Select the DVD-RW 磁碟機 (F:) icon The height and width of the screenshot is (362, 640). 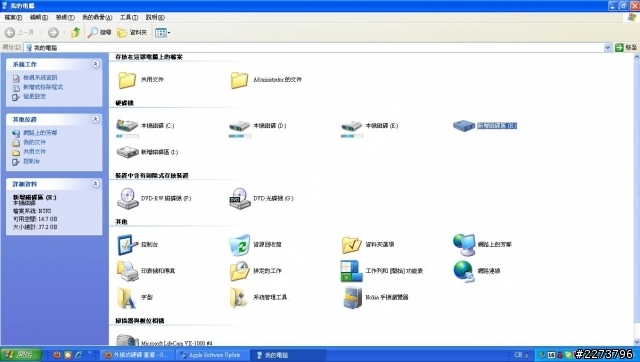click(127, 198)
